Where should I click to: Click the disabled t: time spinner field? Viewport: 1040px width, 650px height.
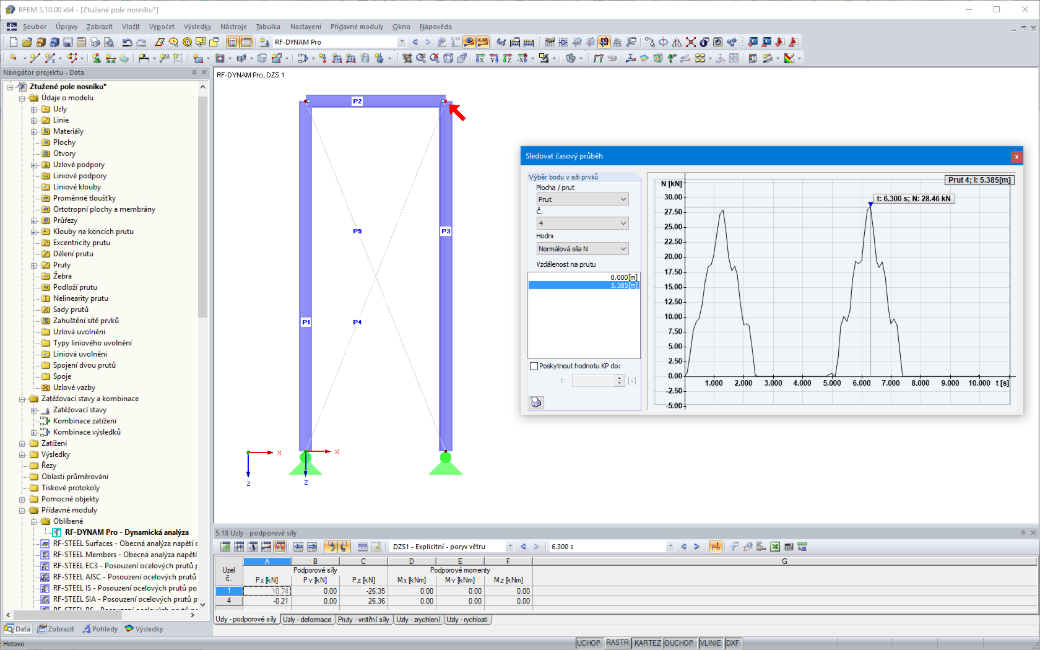(598, 381)
